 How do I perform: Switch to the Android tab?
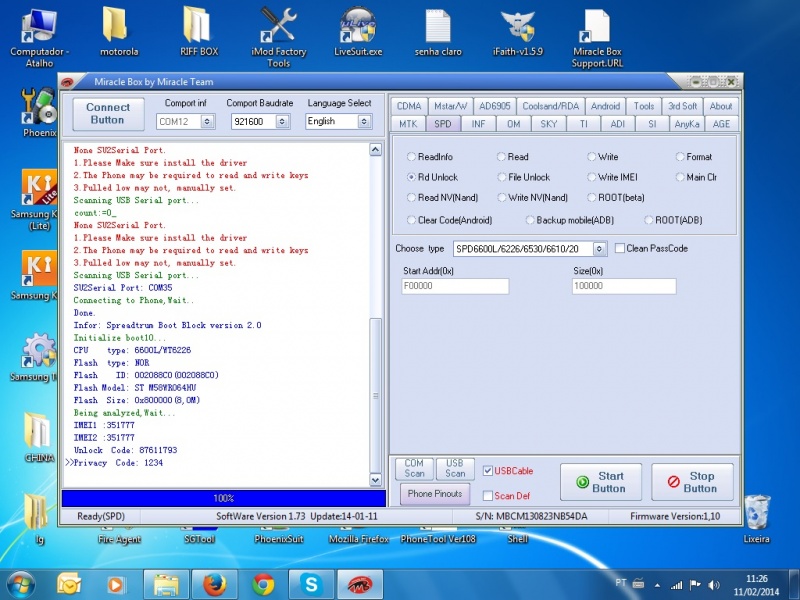(x=605, y=106)
